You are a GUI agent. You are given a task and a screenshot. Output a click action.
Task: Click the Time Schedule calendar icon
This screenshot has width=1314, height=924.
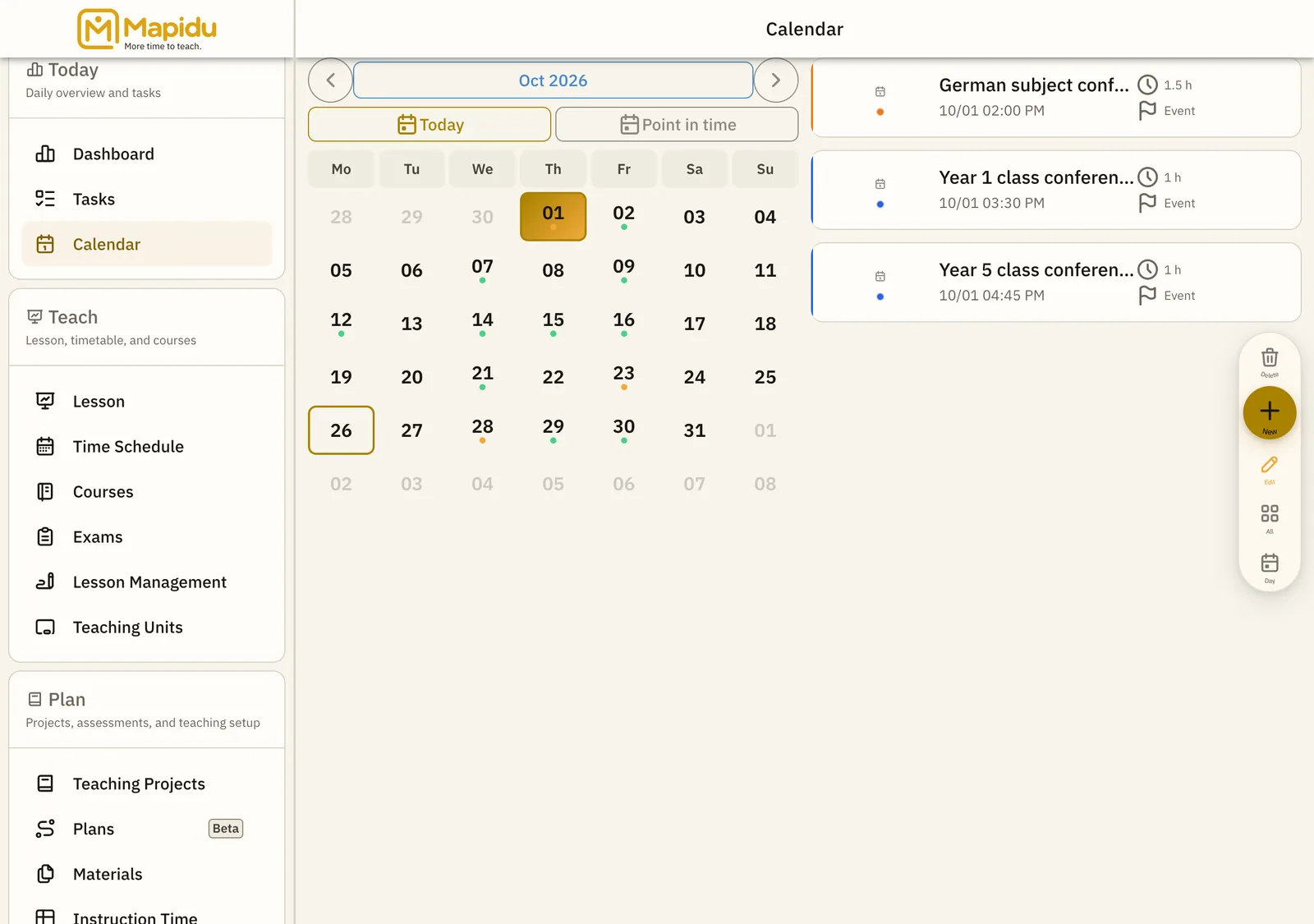(x=45, y=447)
